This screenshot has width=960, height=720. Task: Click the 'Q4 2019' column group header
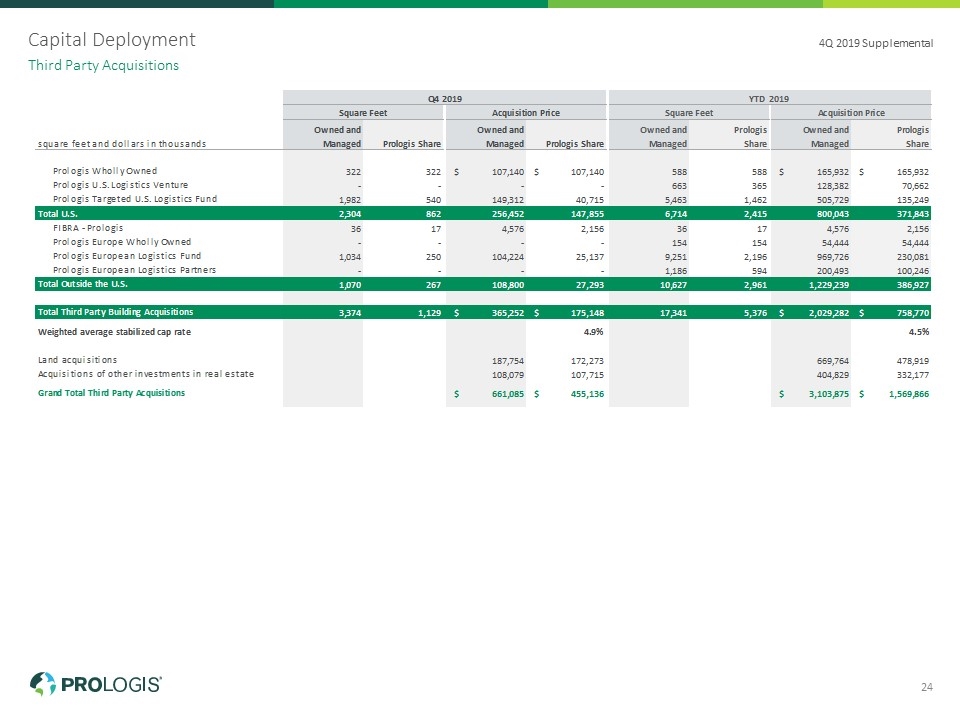[x=444, y=99]
